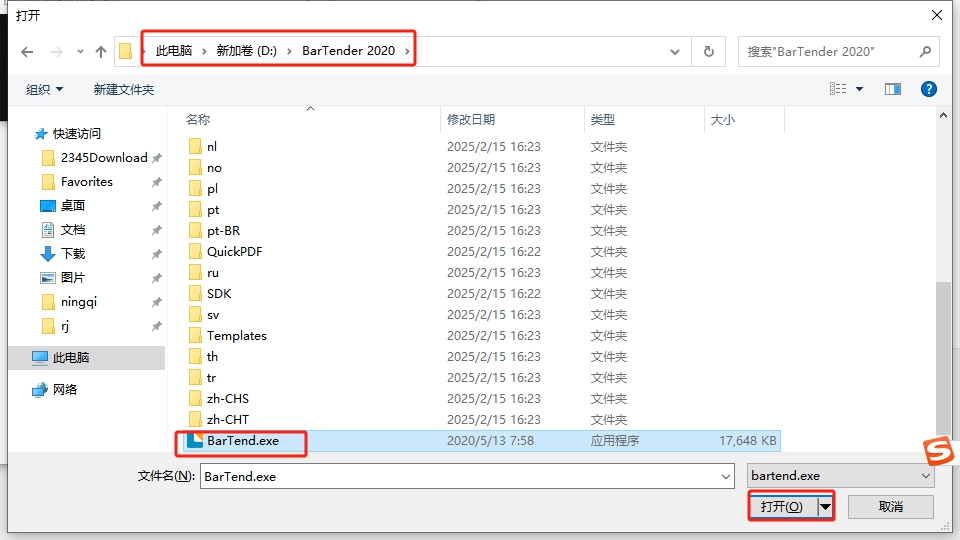
Task: Refresh the folder view
Action: (x=708, y=52)
